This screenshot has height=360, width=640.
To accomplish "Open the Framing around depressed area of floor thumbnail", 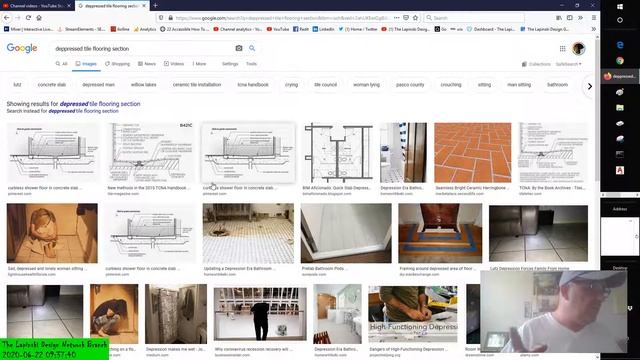I will pos(440,233).
